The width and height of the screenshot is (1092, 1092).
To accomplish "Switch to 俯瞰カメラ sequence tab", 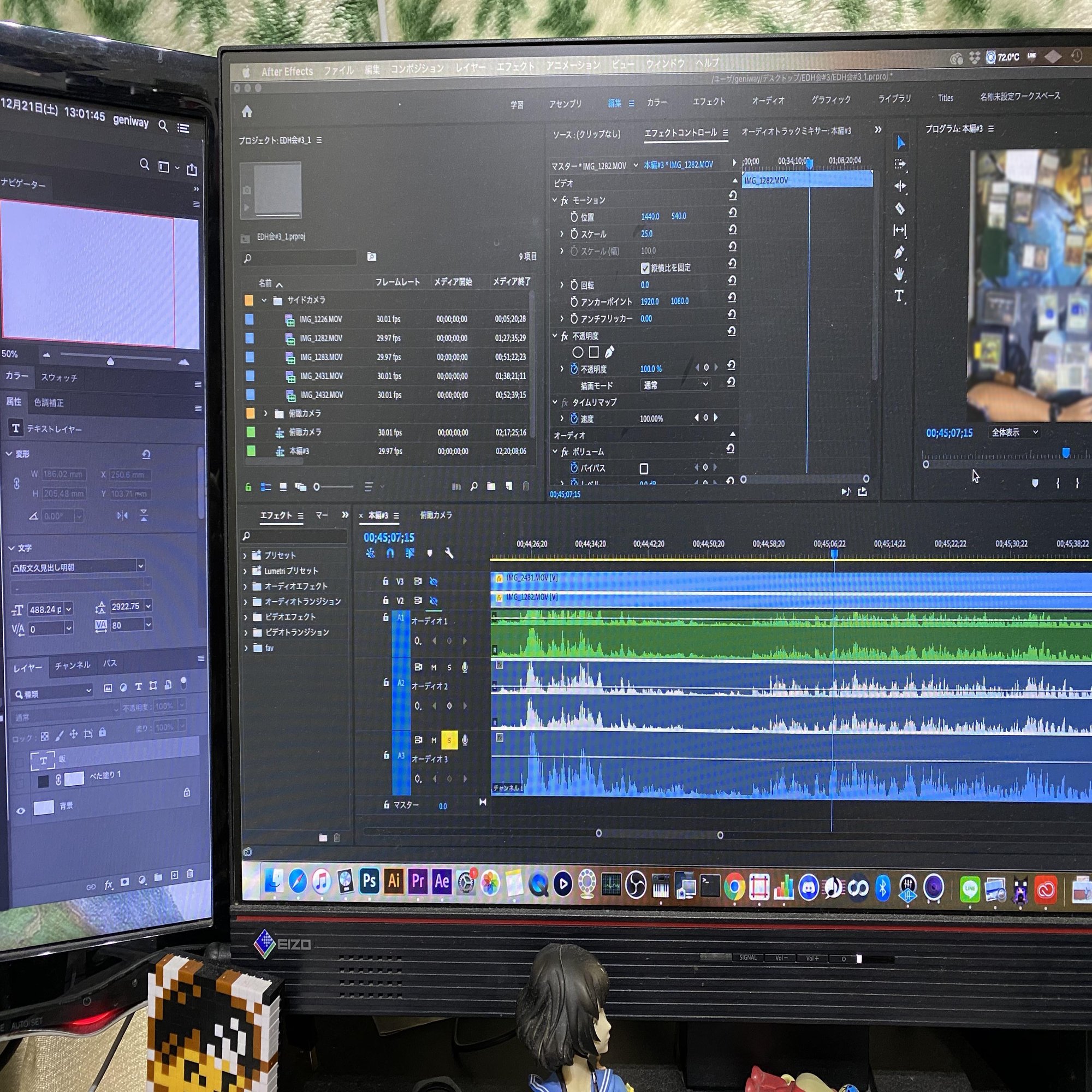I will tap(436, 515).
